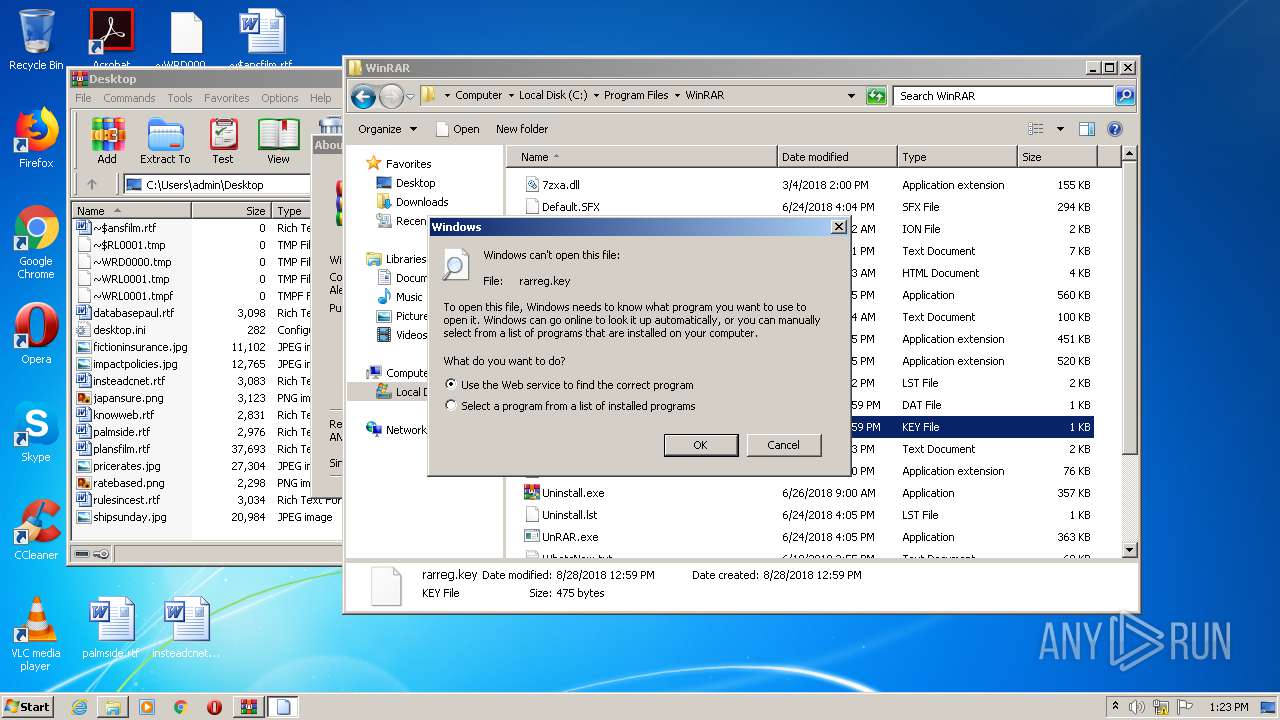Screen dimensions: 1280x720
Task: Refresh the Explorer address bar location
Action: click(876, 96)
